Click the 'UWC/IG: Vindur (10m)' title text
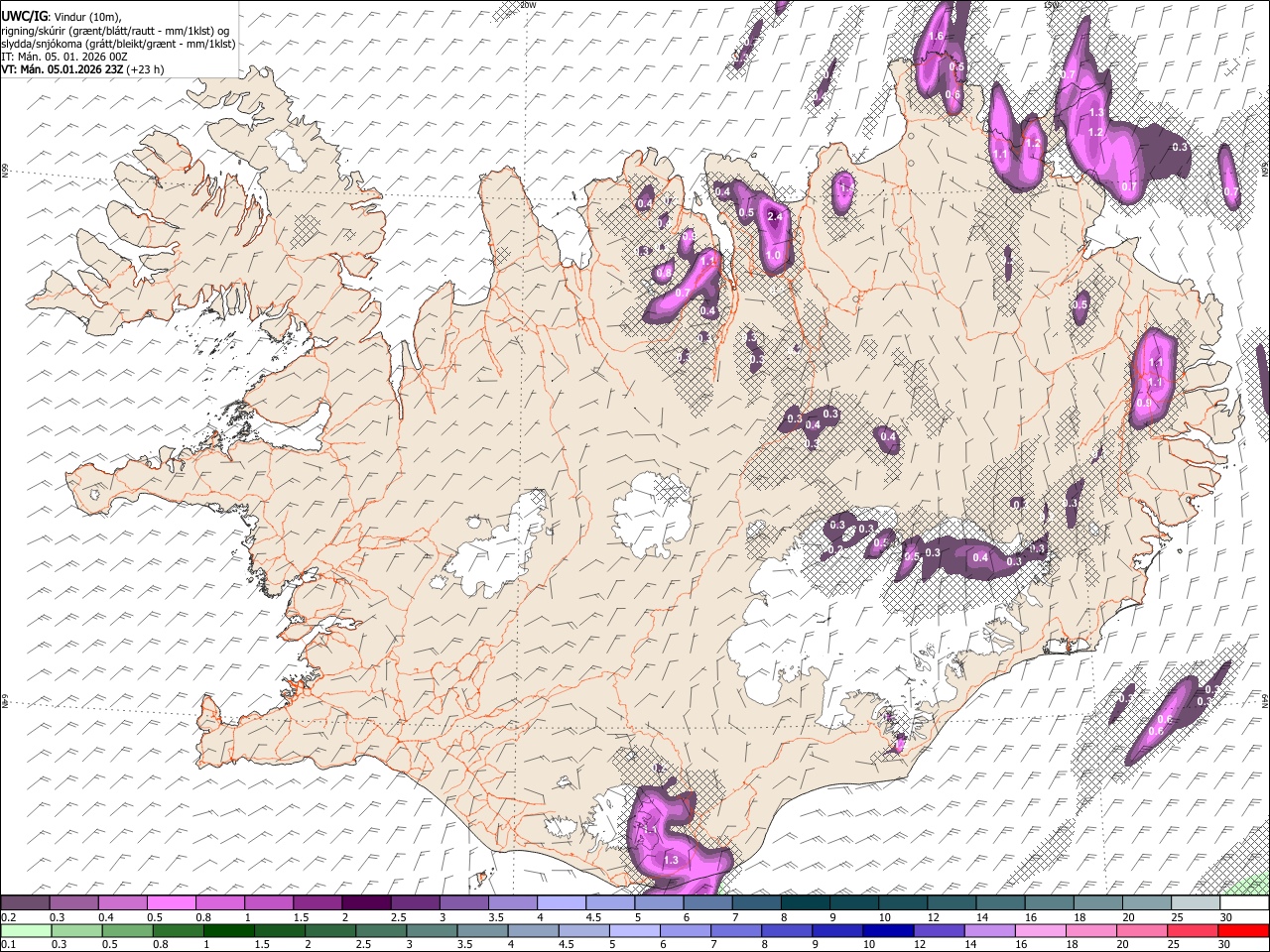 62,16
